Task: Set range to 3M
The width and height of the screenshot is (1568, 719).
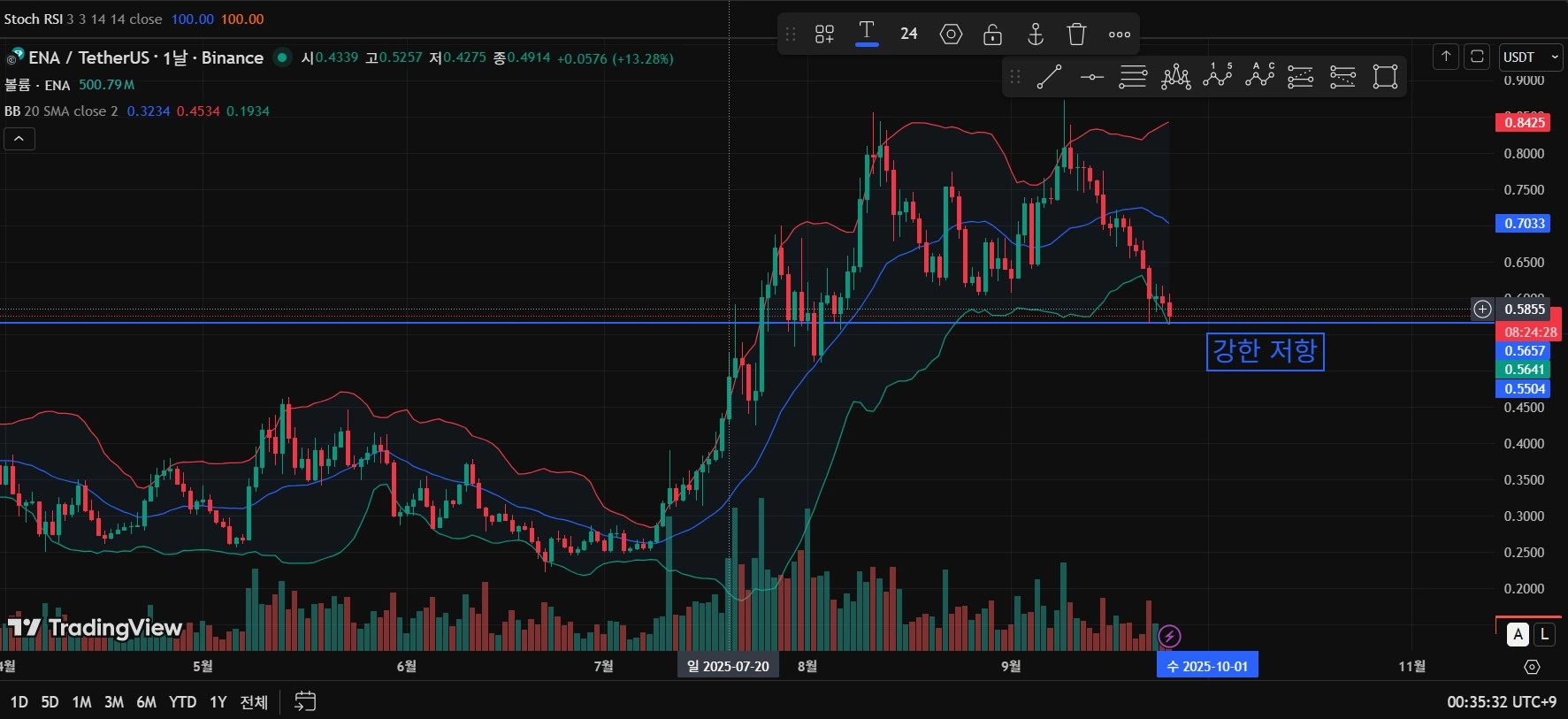Action: pos(114,701)
